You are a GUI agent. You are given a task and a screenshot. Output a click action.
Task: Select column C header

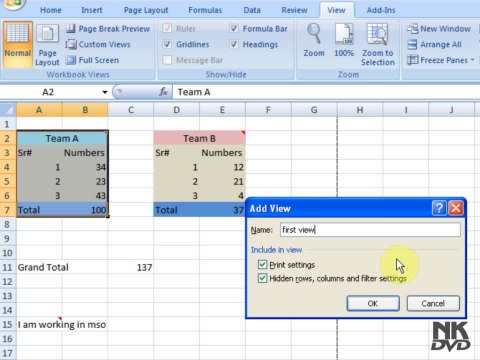point(131,110)
